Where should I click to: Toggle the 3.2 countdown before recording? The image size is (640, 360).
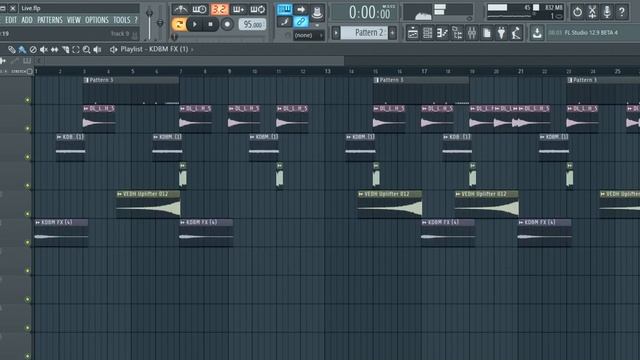(x=219, y=9)
